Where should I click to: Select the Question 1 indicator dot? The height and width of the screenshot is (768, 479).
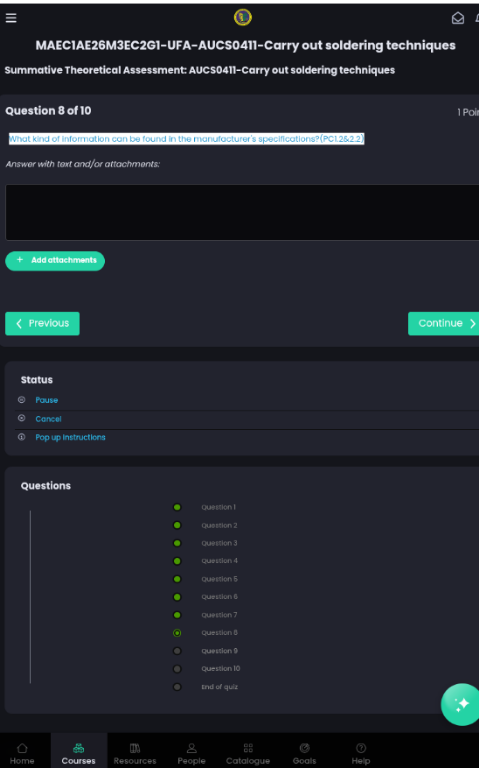click(177, 507)
